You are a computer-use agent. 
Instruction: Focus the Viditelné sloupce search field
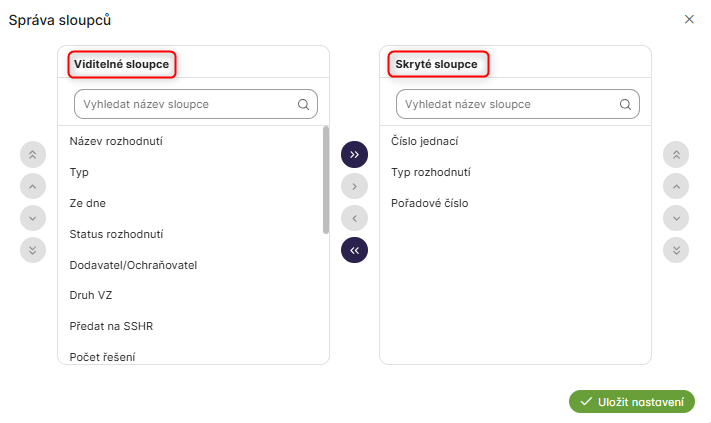click(185, 104)
